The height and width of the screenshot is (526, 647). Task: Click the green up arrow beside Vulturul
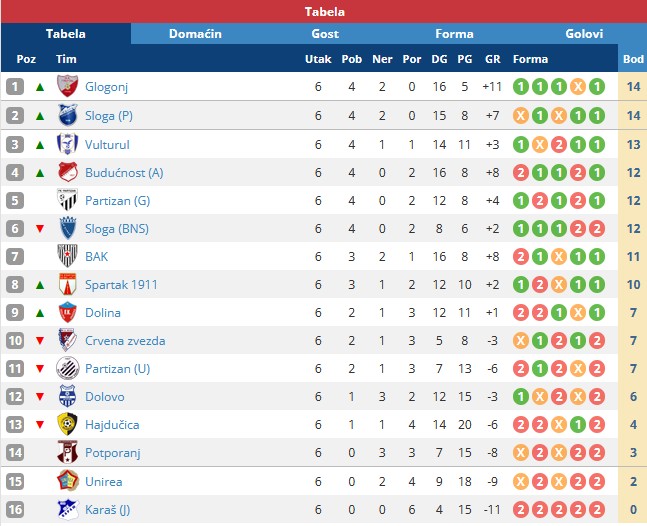pos(40,145)
